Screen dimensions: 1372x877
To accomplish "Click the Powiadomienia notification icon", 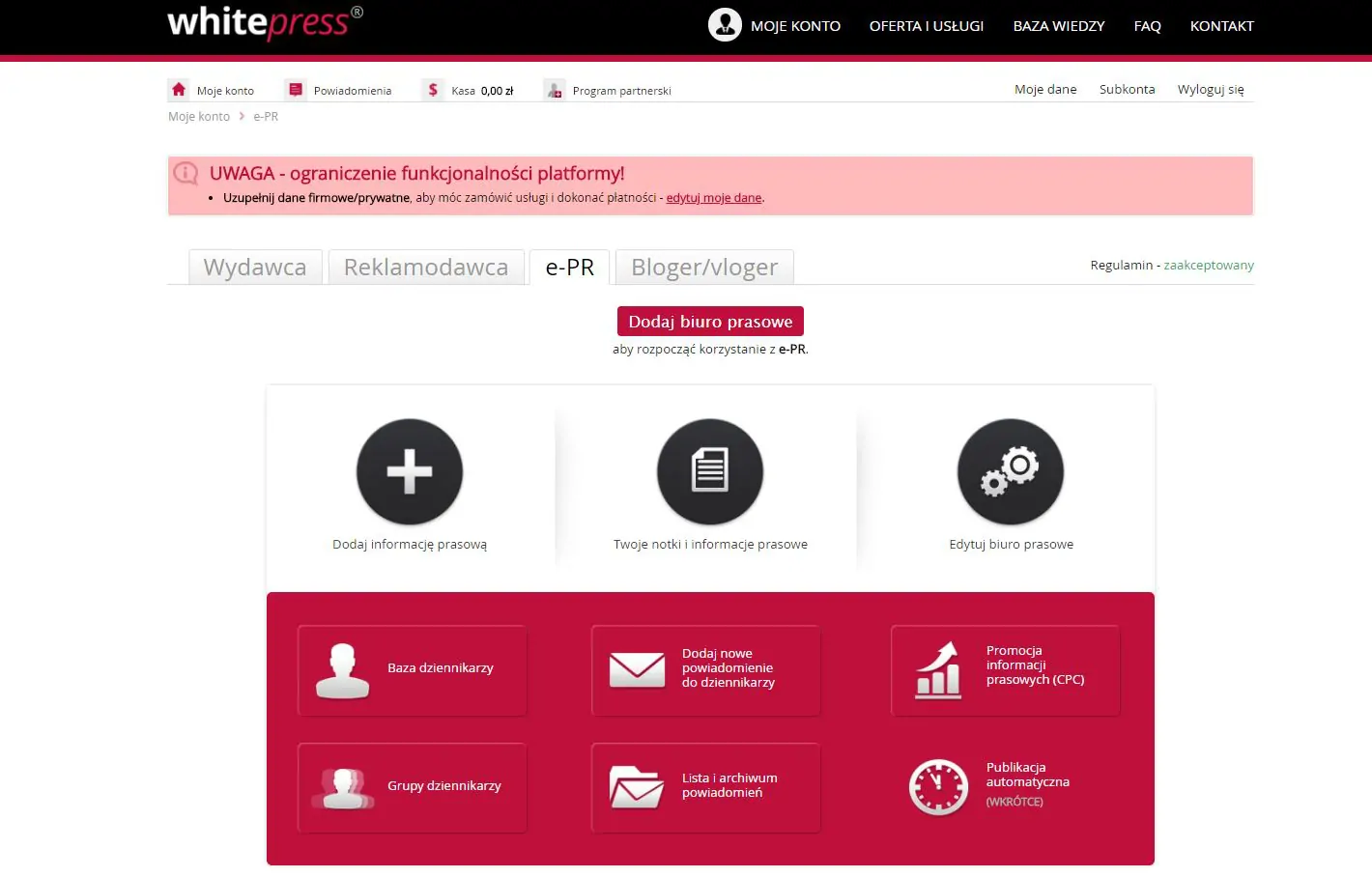I will [296, 90].
